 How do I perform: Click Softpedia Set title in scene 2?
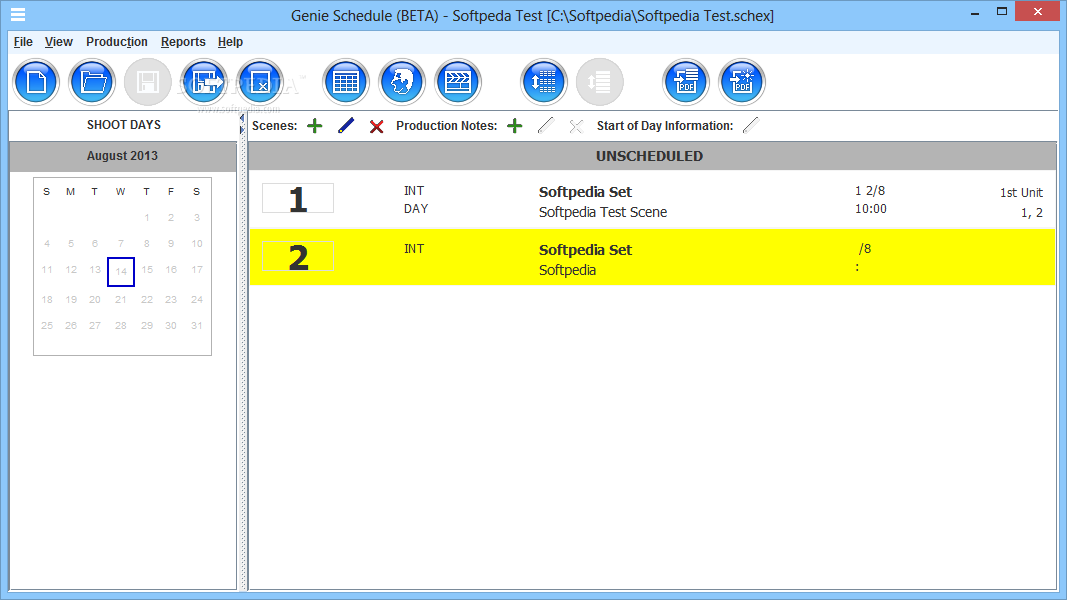(x=585, y=250)
